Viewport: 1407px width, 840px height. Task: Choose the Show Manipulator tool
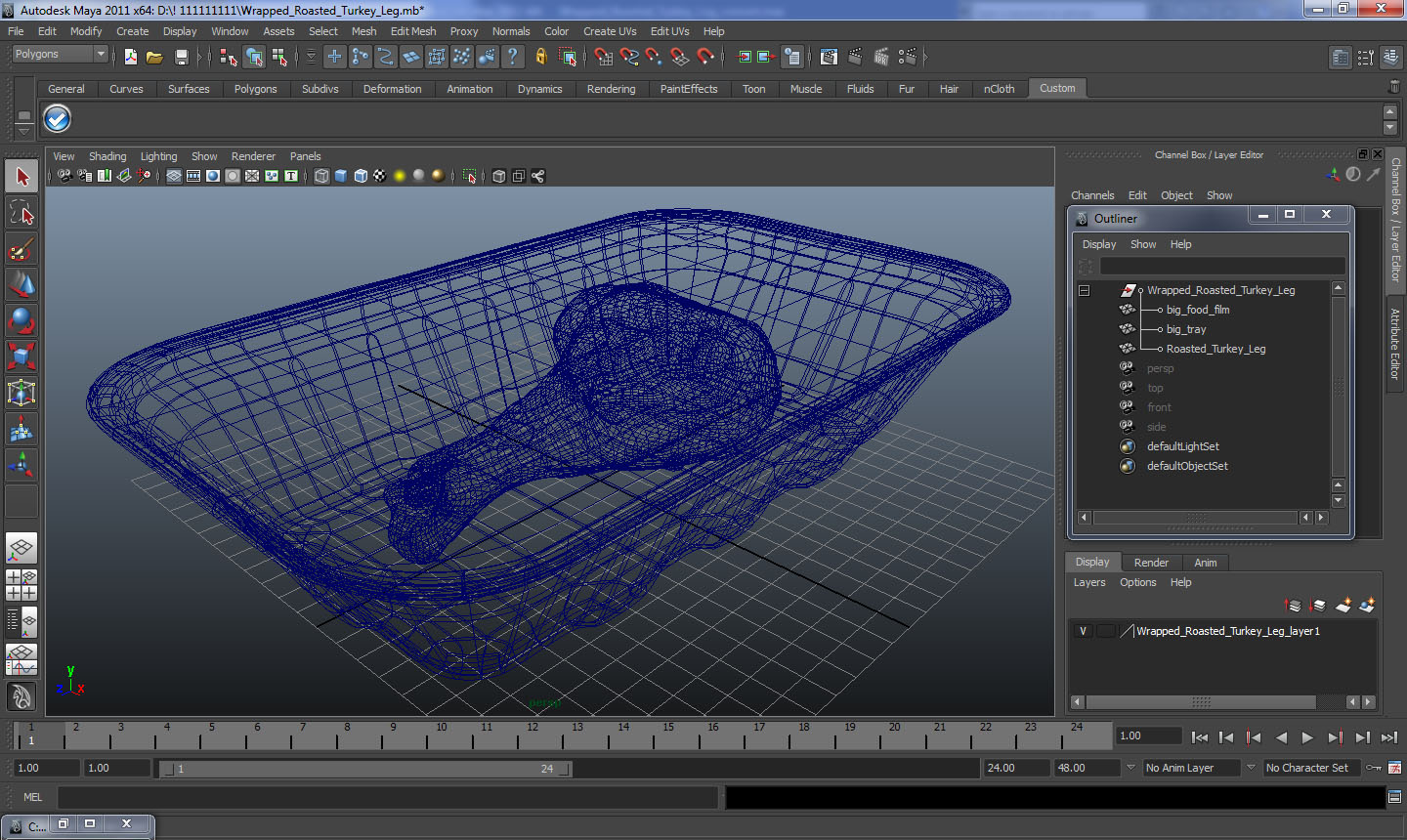tap(21, 465)
